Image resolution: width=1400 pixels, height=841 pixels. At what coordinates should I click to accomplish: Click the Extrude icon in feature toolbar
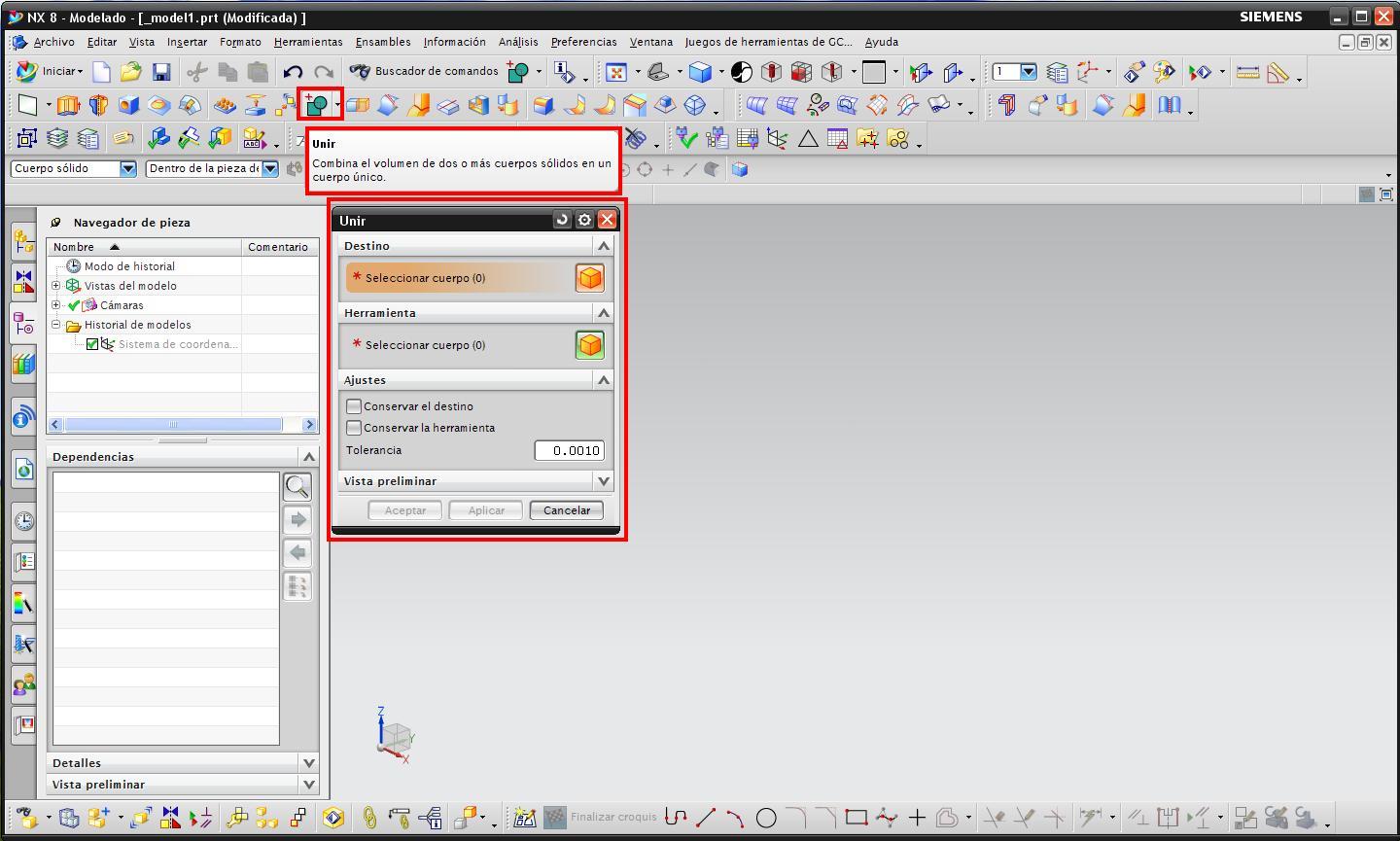67,105
